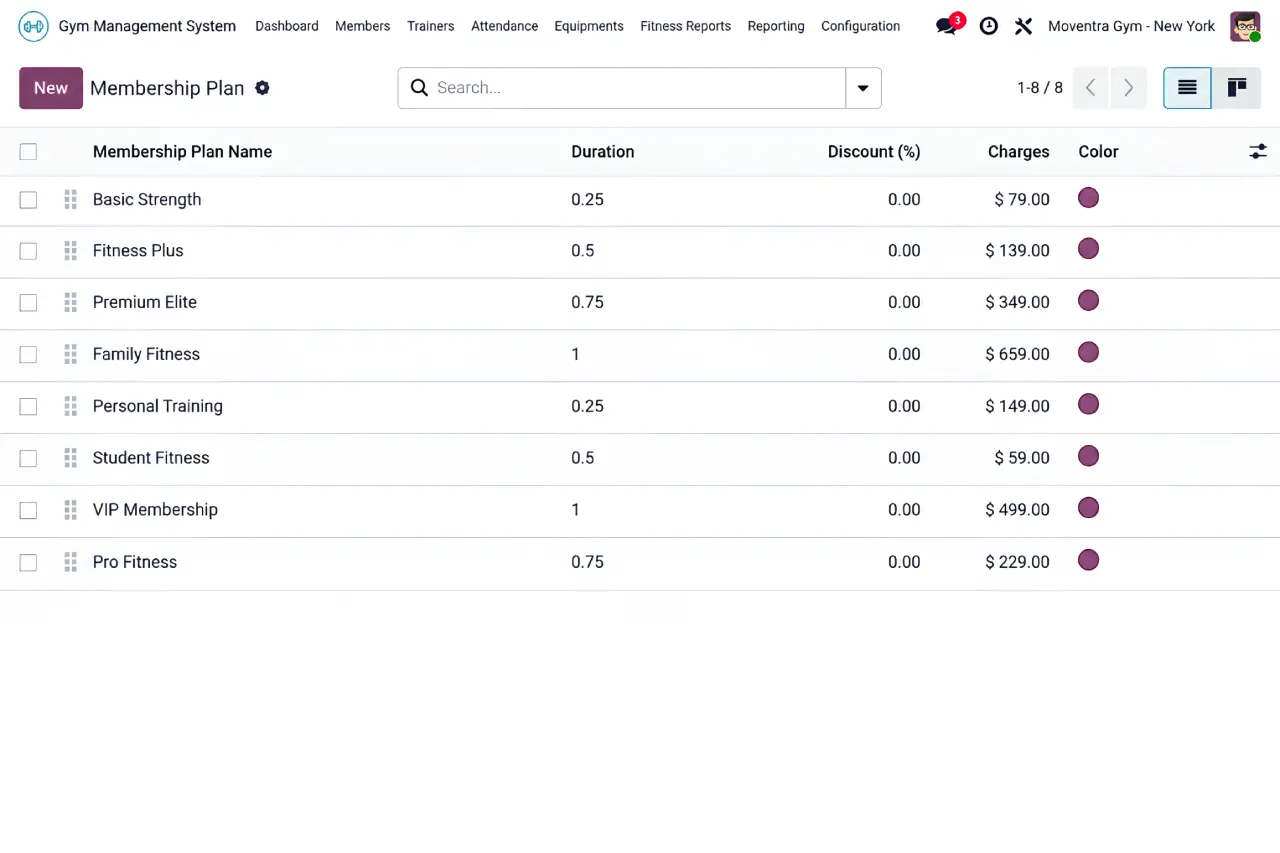Go to the Dashboard menu

click(x=287, y=26)
